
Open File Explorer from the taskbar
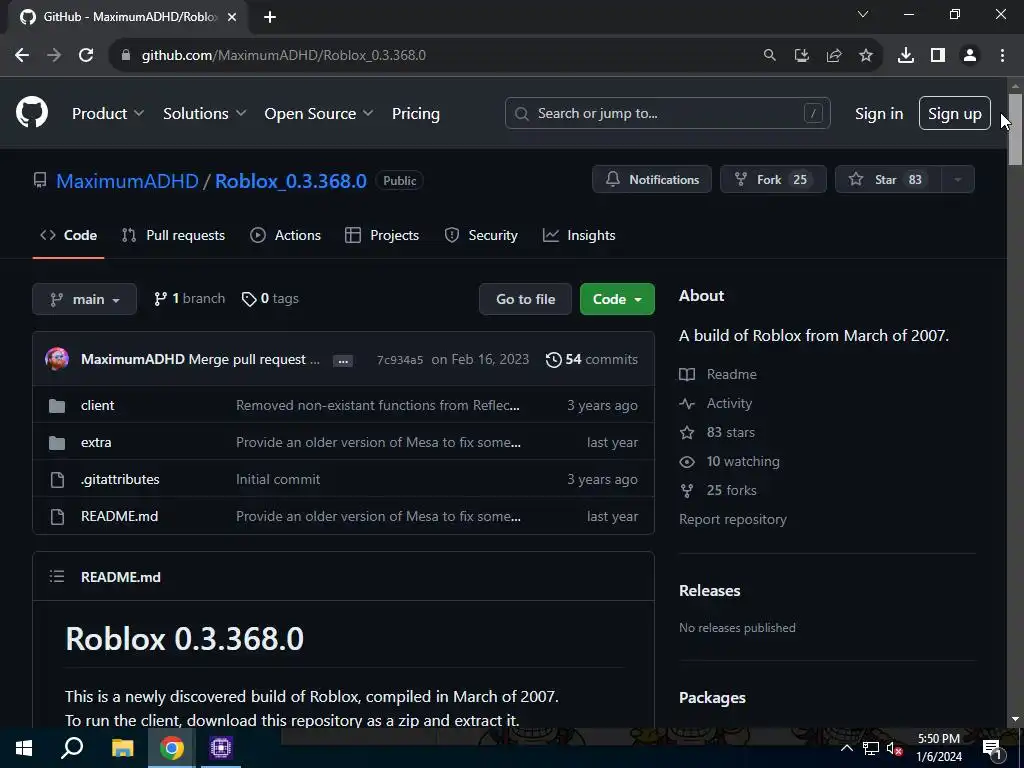point(122,748)
